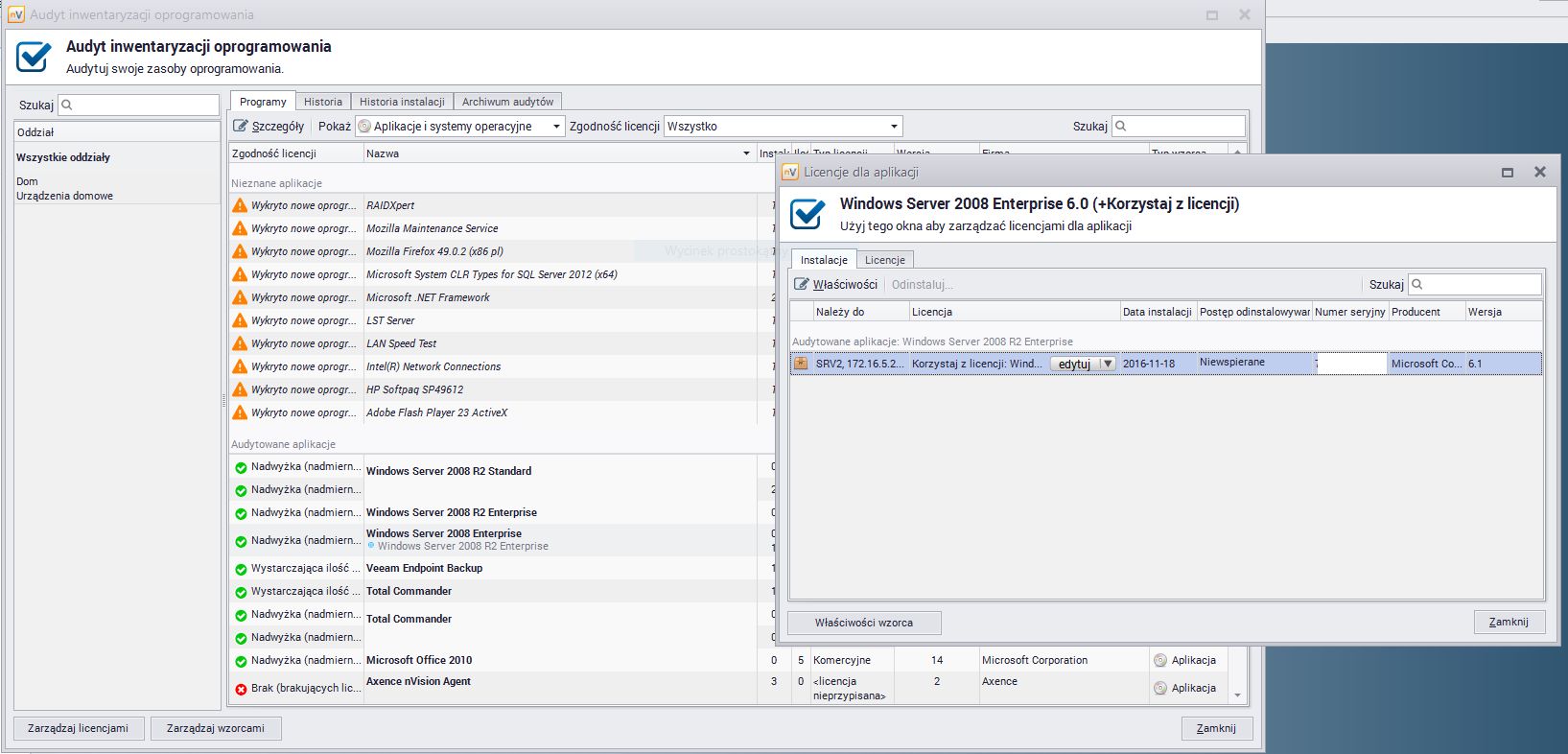Screen dimensions: 1568x754
Task: Click the Aplikacja disc icon on Microsoft Corporation row
Action: [x=1160, y=660]
